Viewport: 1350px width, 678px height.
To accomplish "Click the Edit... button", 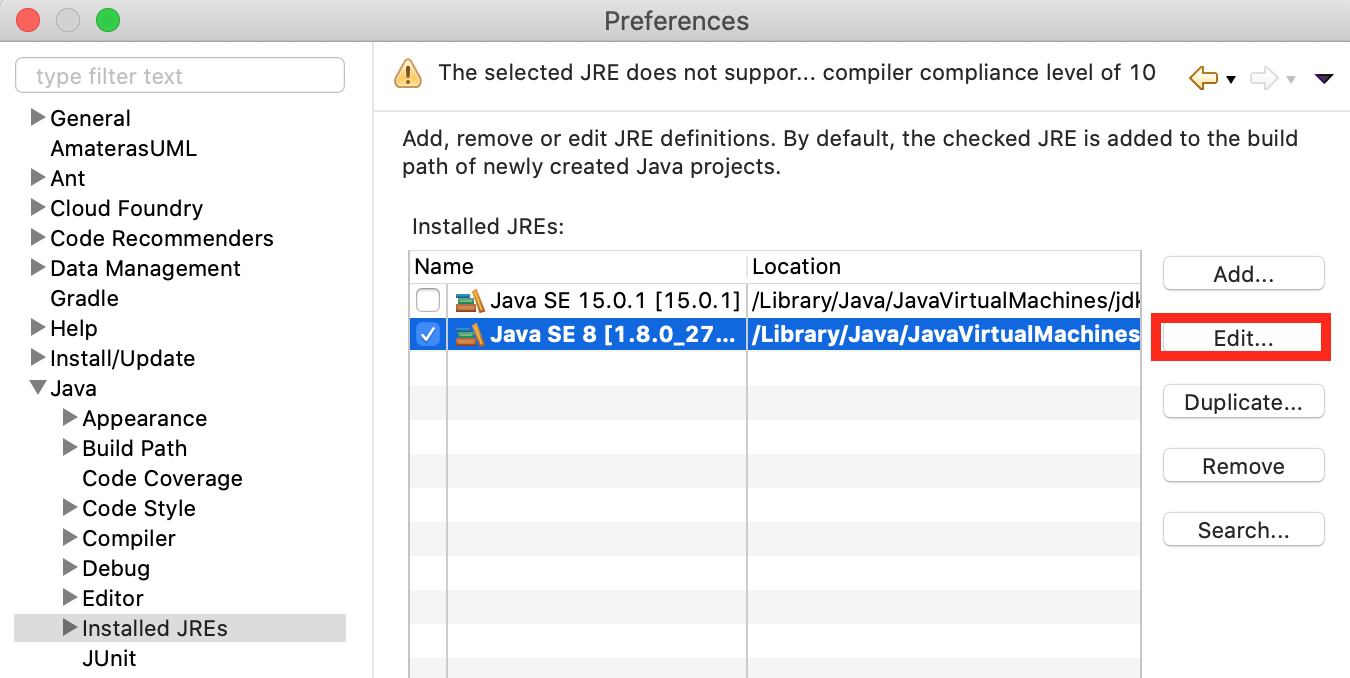I will click(1244, 339).
